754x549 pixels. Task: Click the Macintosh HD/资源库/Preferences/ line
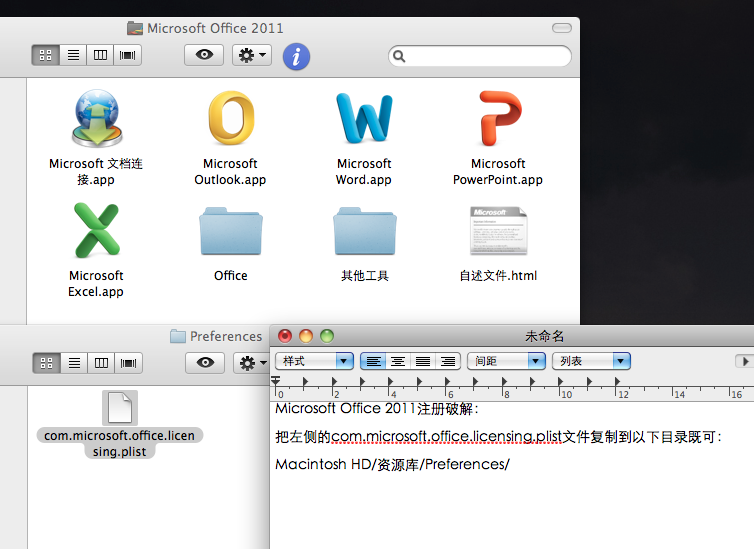(392, 464)
